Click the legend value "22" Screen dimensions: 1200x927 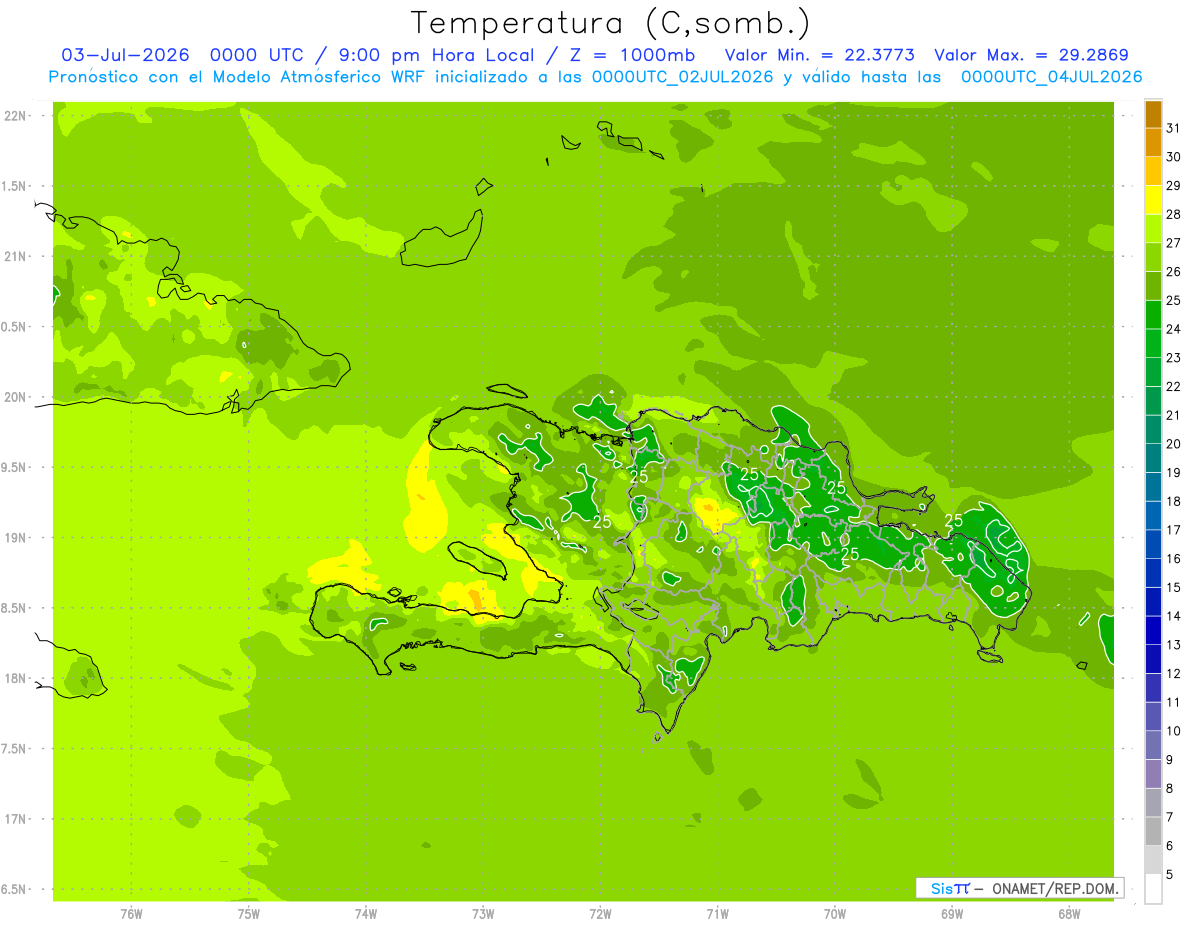(1174, 387)
